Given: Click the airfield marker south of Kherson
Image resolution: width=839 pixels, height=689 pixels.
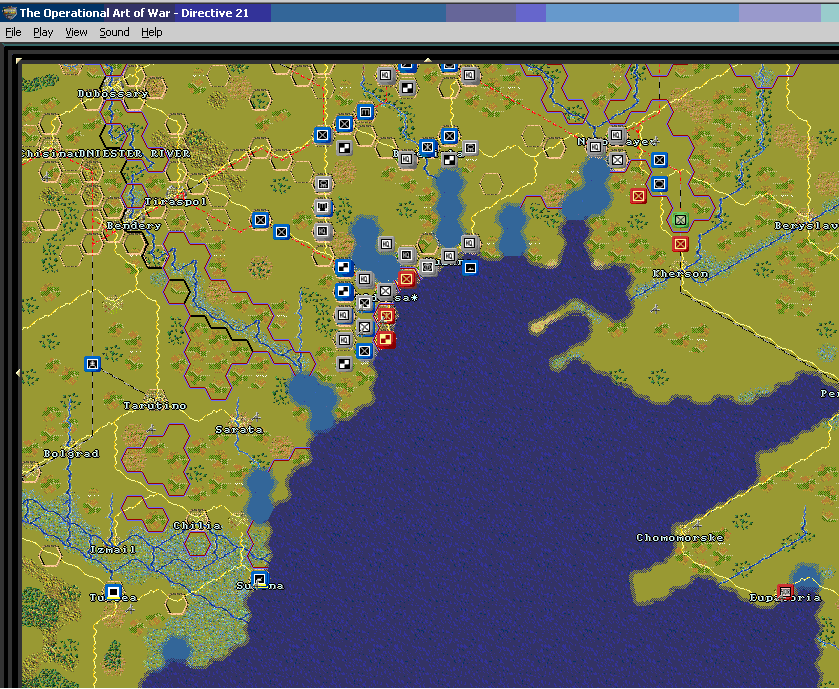Looking at the screenshot, I should click(655, 309).
